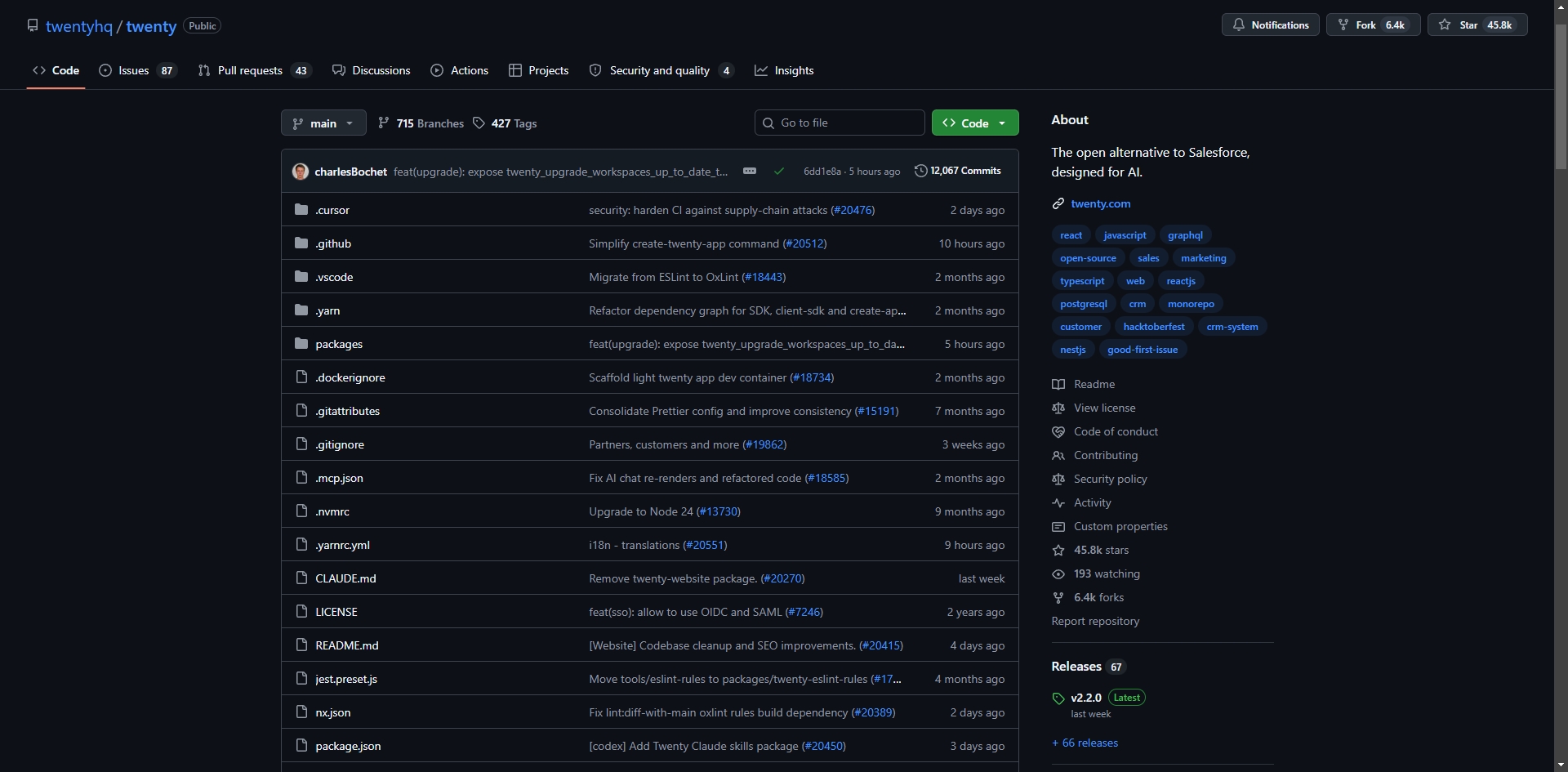This screenshot has height=772, width=1568.
Task: Click the star icon beside 45.8k stars
Action: pos(1058,551)
